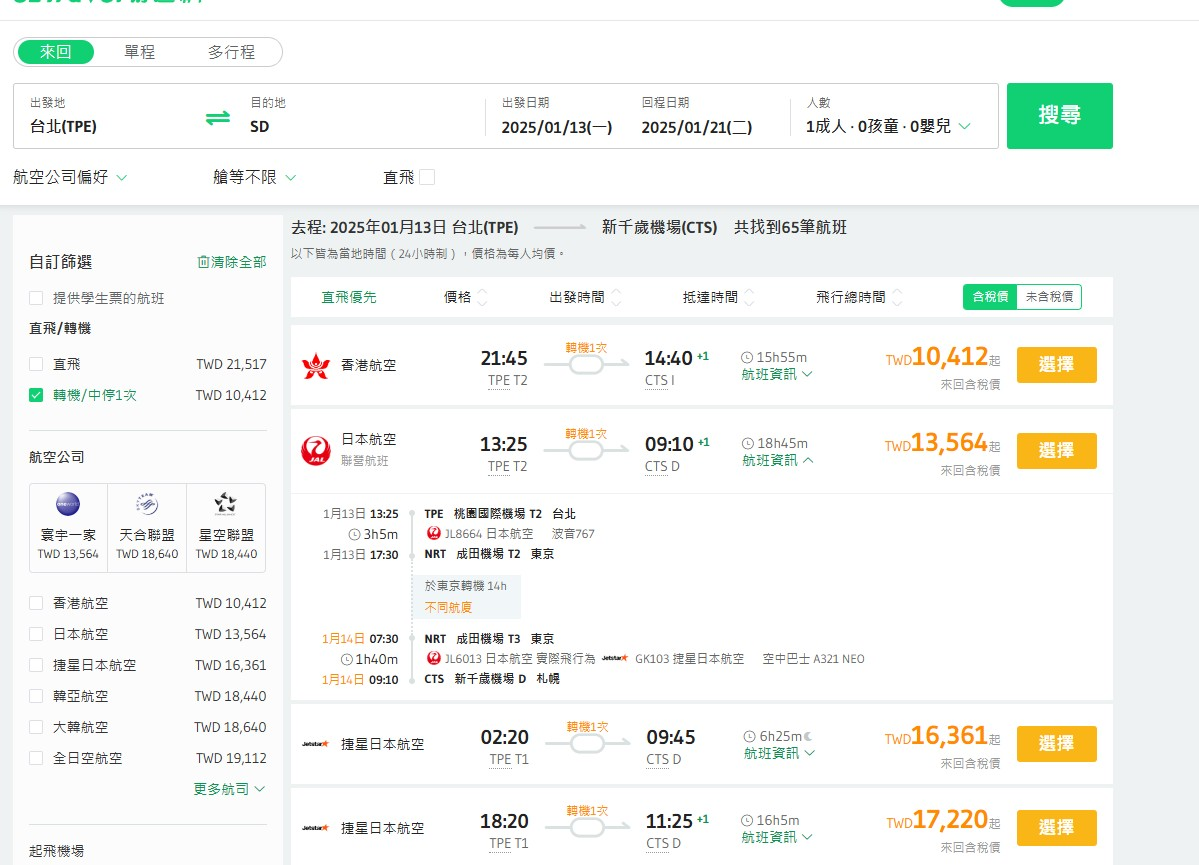The image size is (1199, 865).
Task: Click the transfer stop indicator on 21:45 flight
Action: point(587,365)
